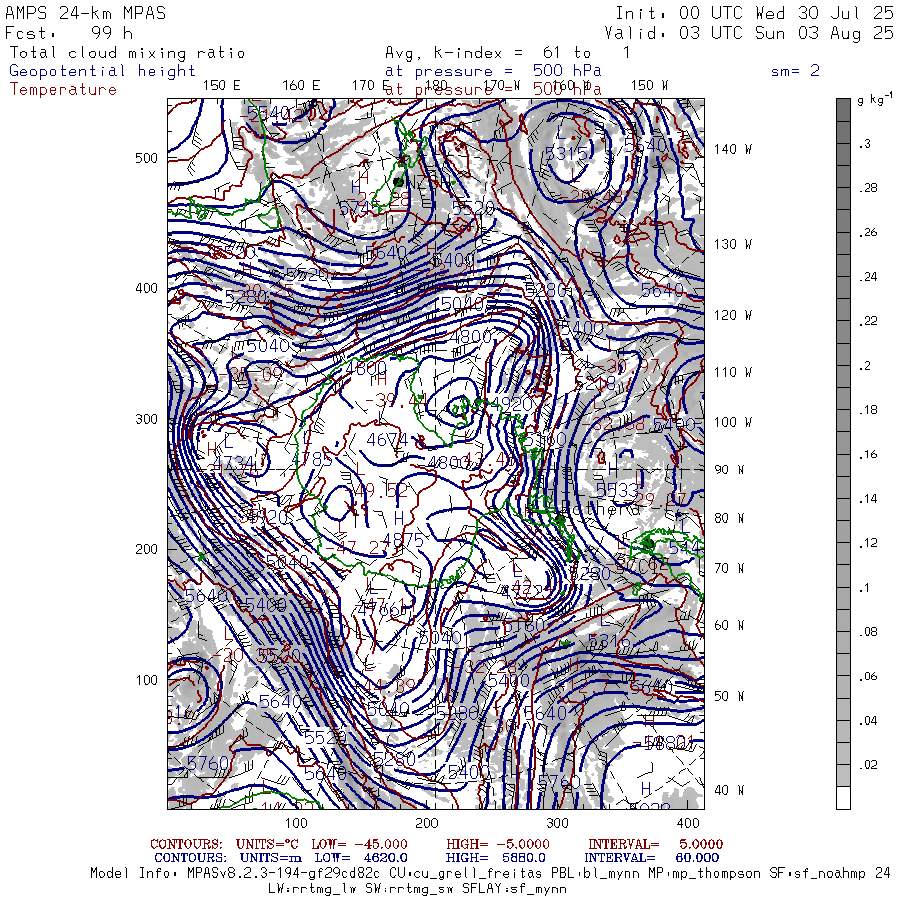This screenshot has width=900, height=900.
Task: Click the blue 'HIGH= 5880.0' text
Action: (x=495, y=858)
